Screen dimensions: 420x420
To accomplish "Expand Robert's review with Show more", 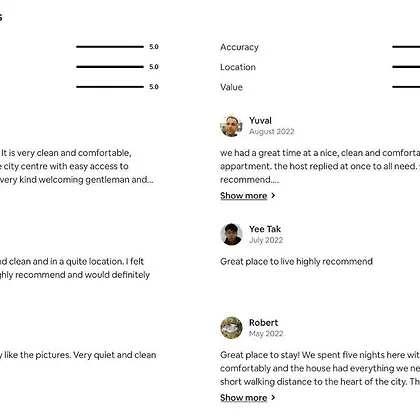I will pos(243,398).
